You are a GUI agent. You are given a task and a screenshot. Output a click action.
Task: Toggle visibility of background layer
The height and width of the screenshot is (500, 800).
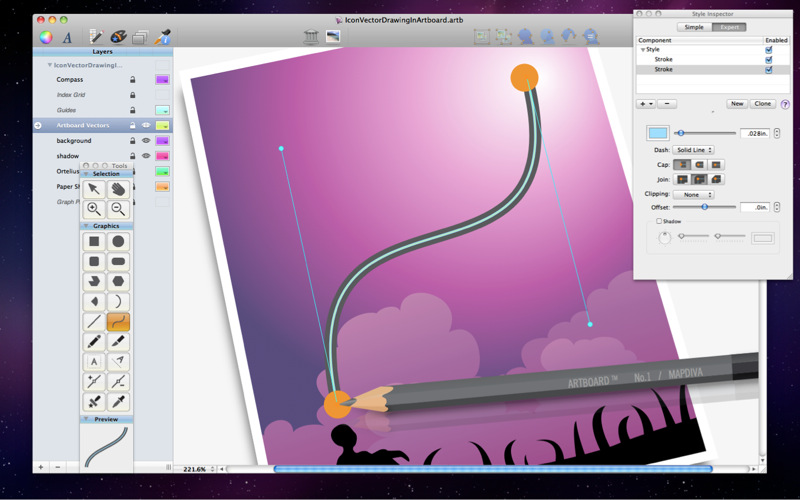[146, 141]
